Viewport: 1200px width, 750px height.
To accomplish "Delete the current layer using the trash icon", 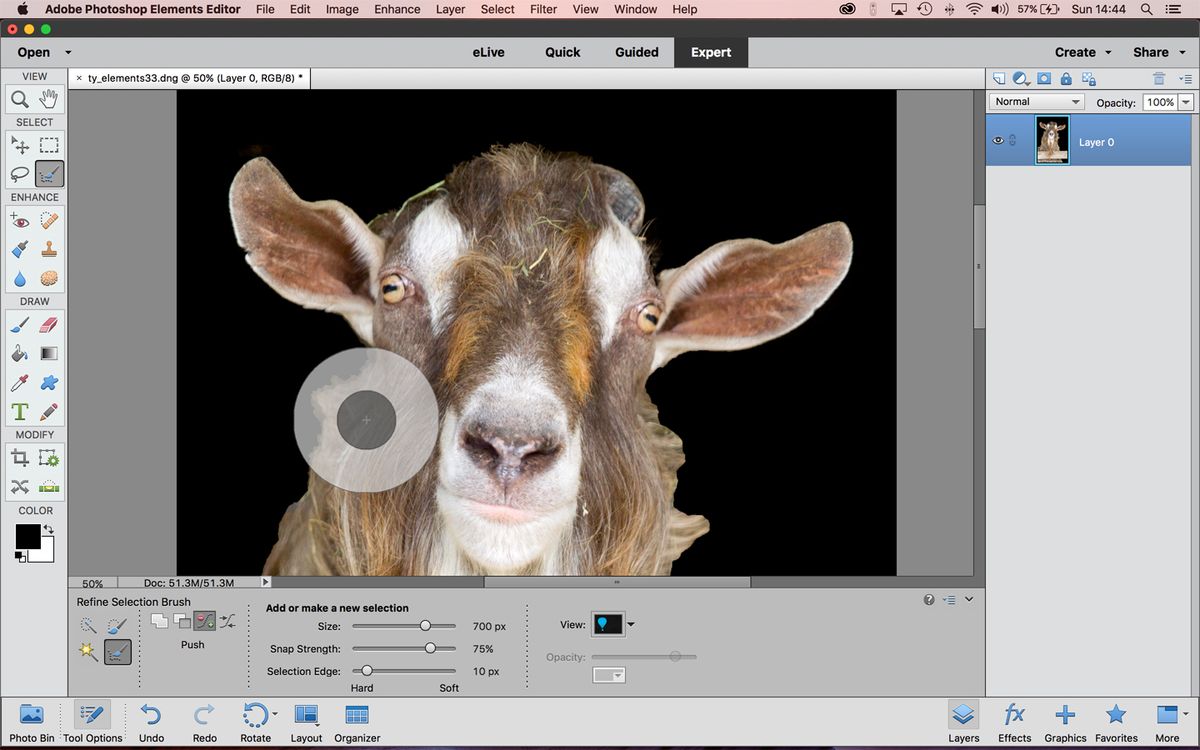I will click(1159, 78).
